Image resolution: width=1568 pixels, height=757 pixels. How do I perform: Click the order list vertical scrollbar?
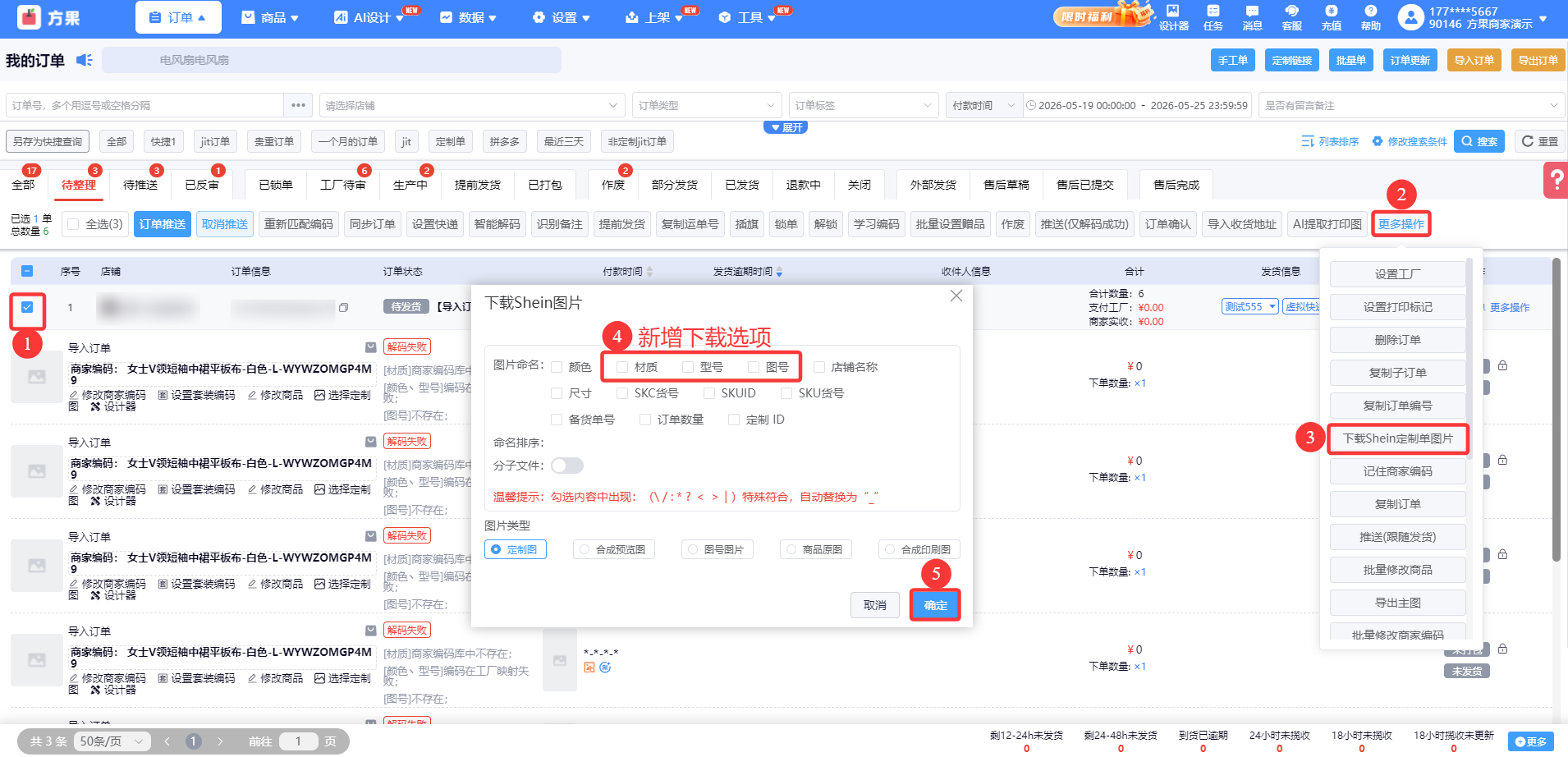pyautogui.click(x=1556, y=411)
